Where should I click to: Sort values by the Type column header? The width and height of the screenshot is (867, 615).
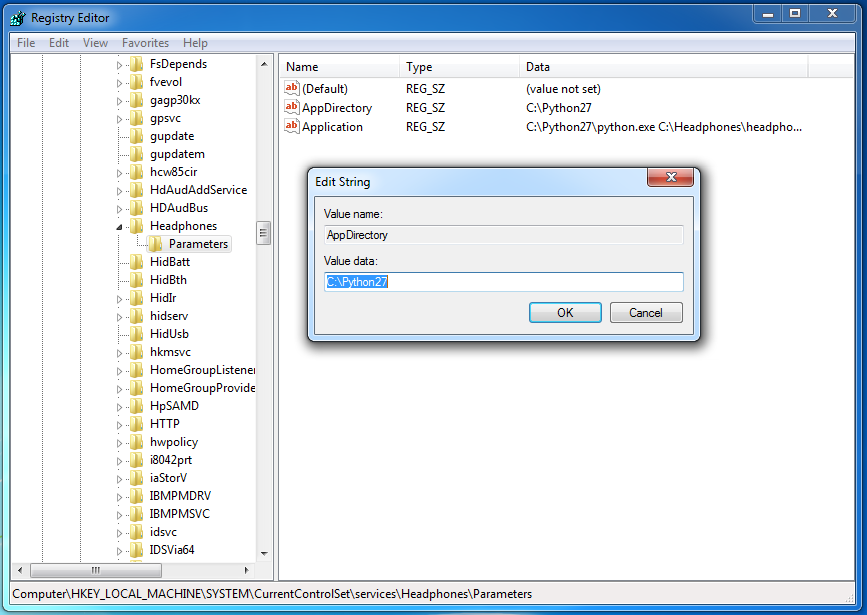tap(459, 67)
